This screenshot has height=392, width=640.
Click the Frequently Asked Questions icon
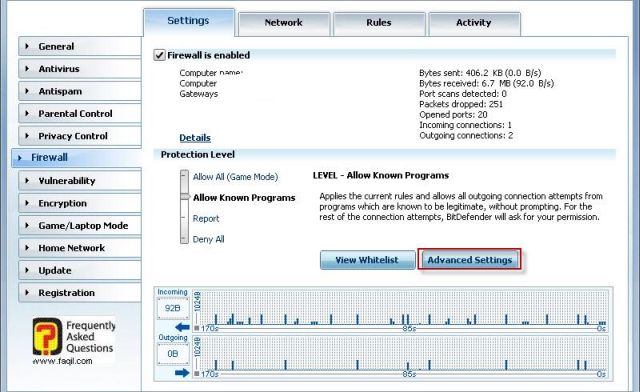[47, 336]
